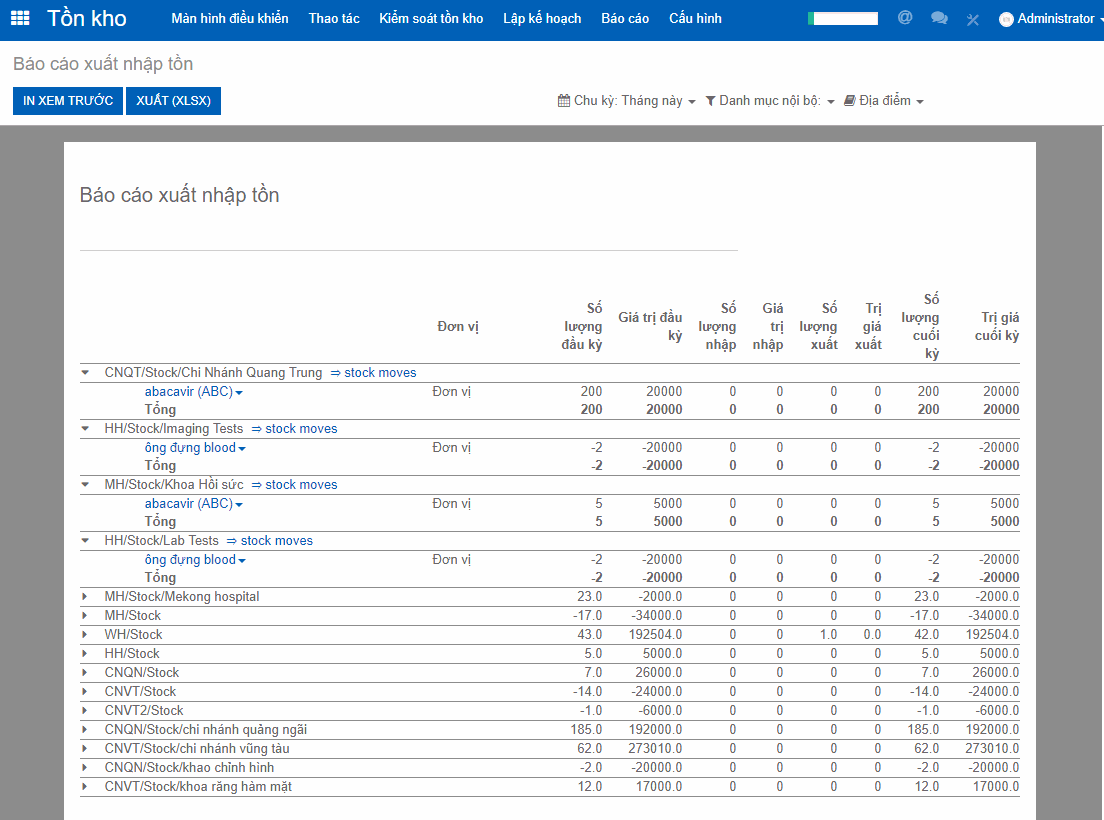Open the Chu kỳ: Tháng này dropdown
Viewport: 1104px width, 820px height.
632,101
